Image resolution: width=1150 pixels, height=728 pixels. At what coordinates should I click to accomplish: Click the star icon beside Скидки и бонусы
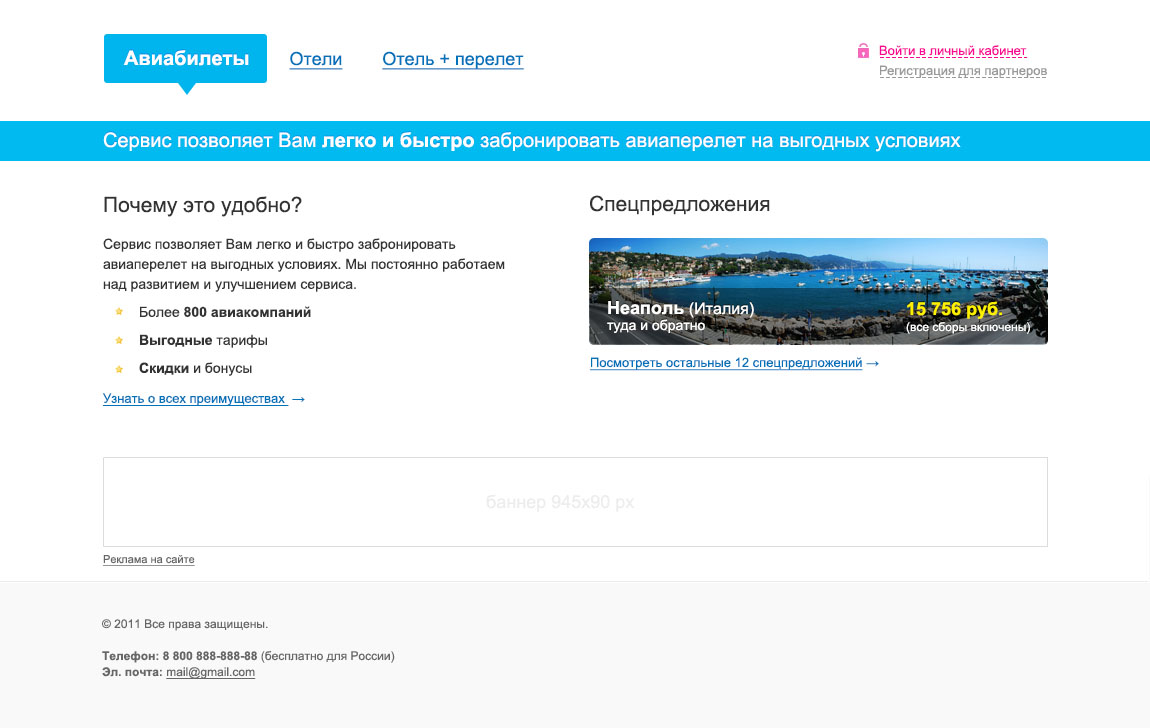(119, 369)
